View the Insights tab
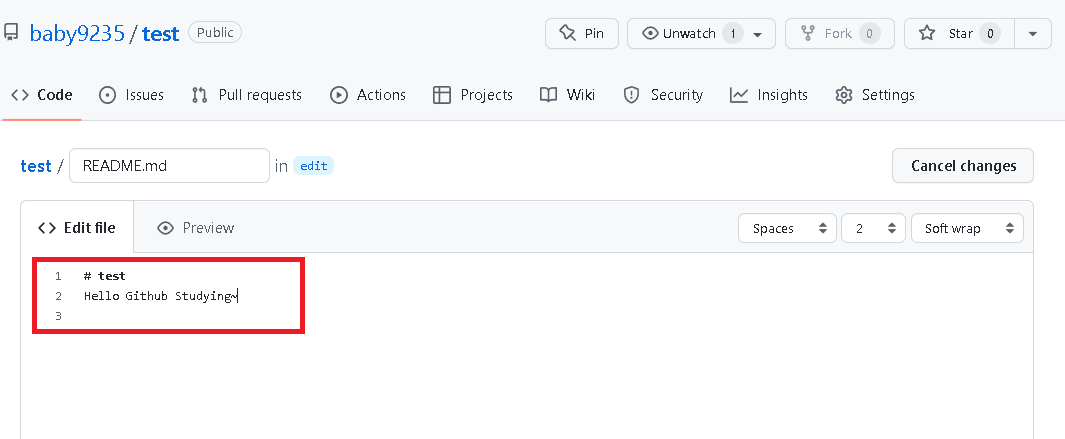1065x439 pixels. [x=769, y=95]
